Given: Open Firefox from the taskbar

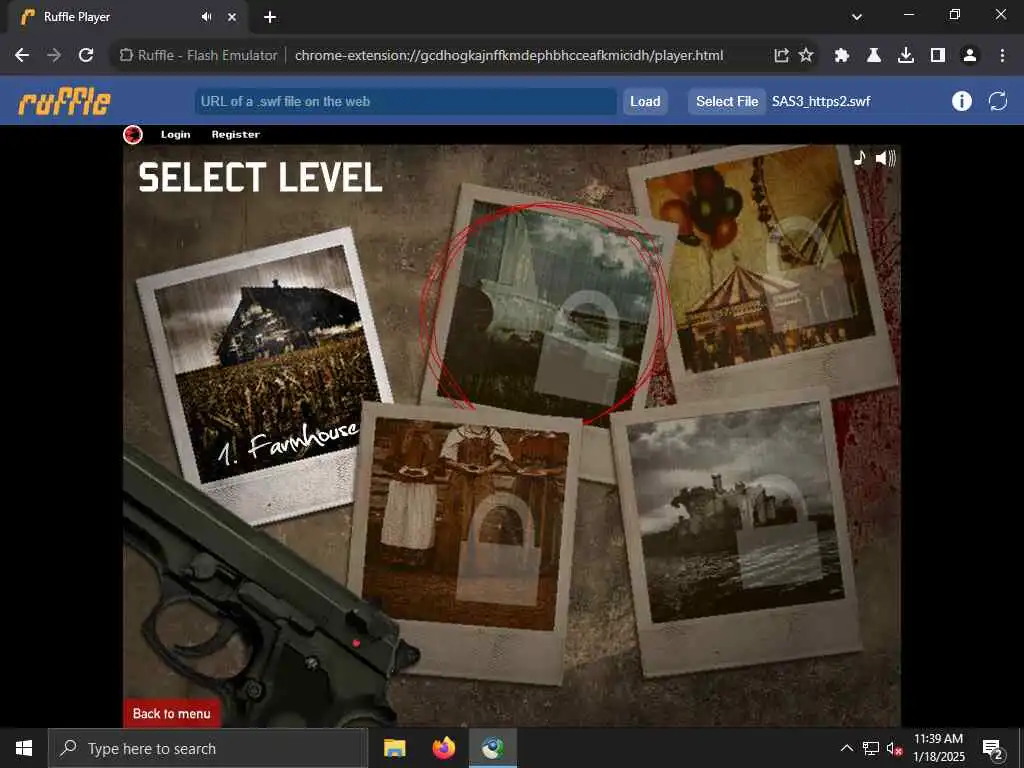Looking at the screenshot, I should click(444, 748).
